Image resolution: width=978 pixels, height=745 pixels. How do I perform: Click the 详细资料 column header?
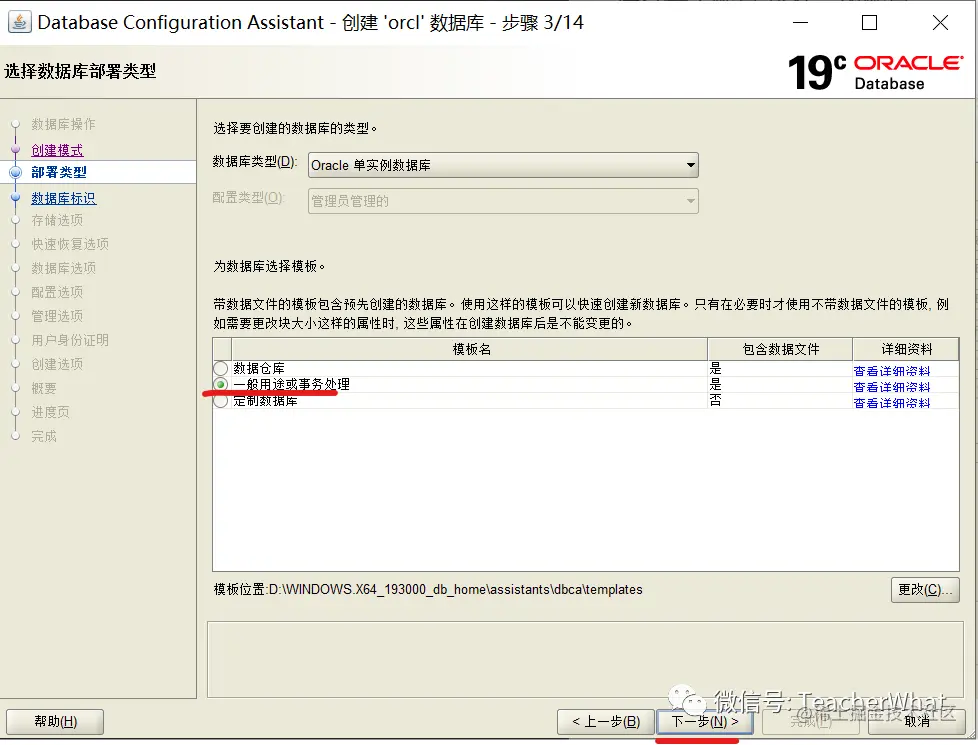[x=906, y=349]
